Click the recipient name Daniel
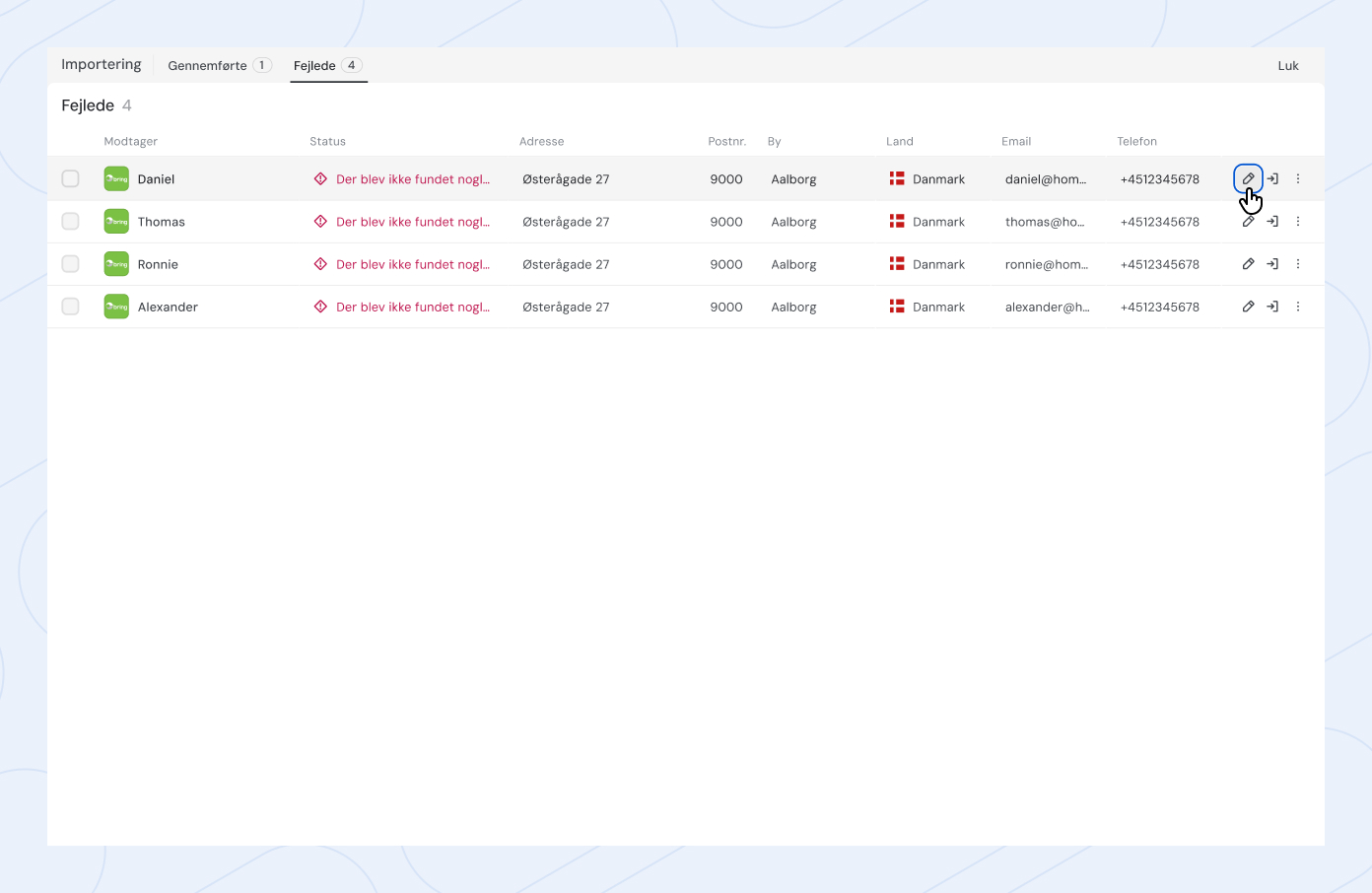 pyautogui.click(x=156, y=179)
